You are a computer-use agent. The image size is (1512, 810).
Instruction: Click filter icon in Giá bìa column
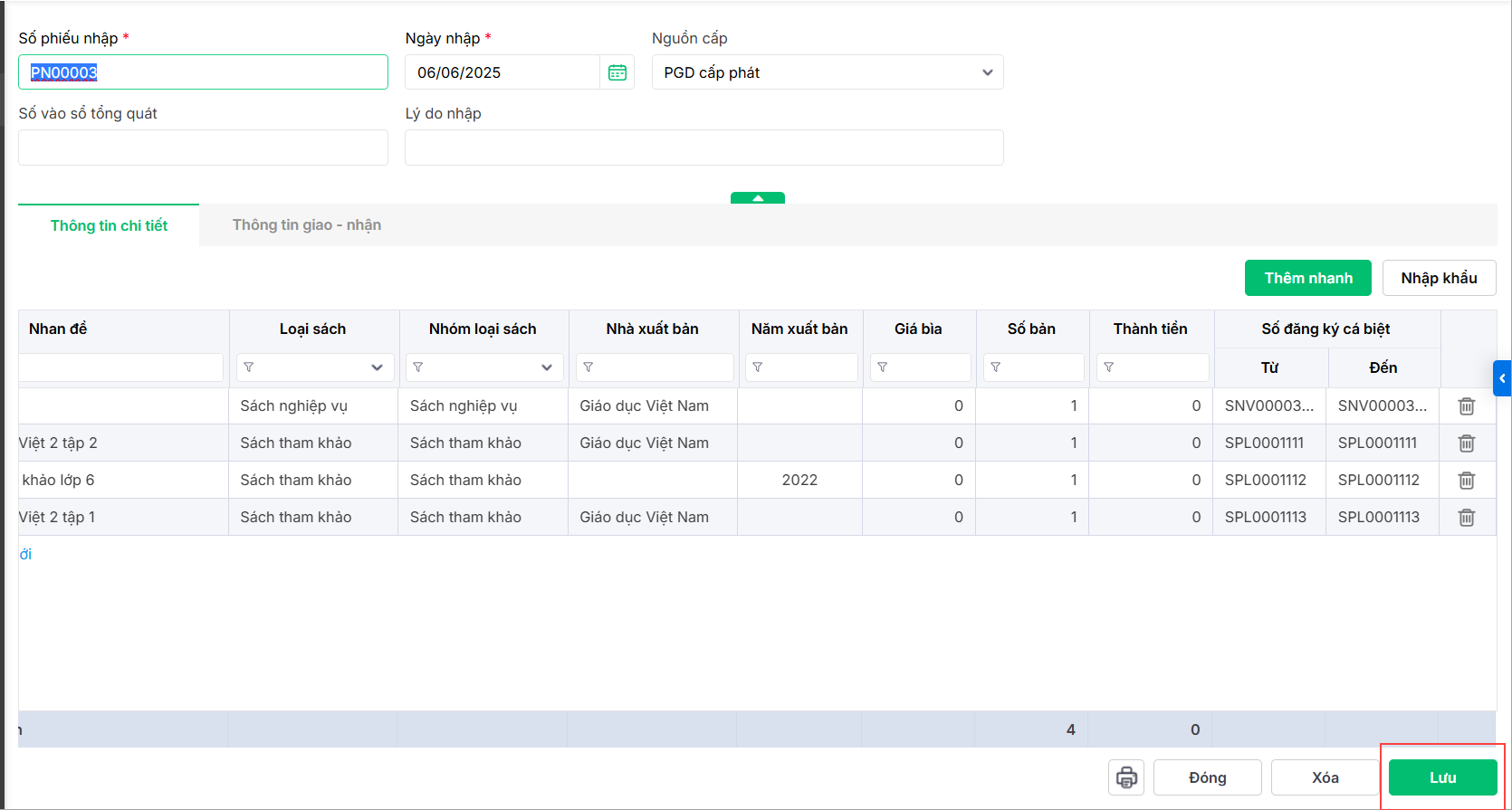coord(883,367)
